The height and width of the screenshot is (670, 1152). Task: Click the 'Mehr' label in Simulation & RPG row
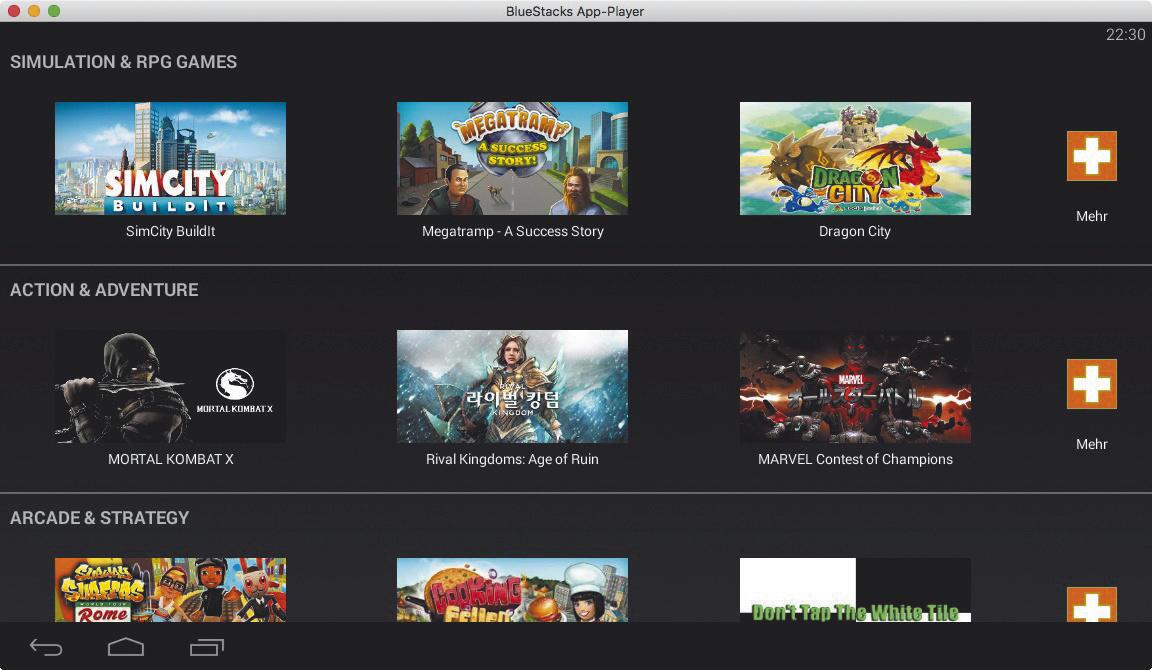[1092, 216]
